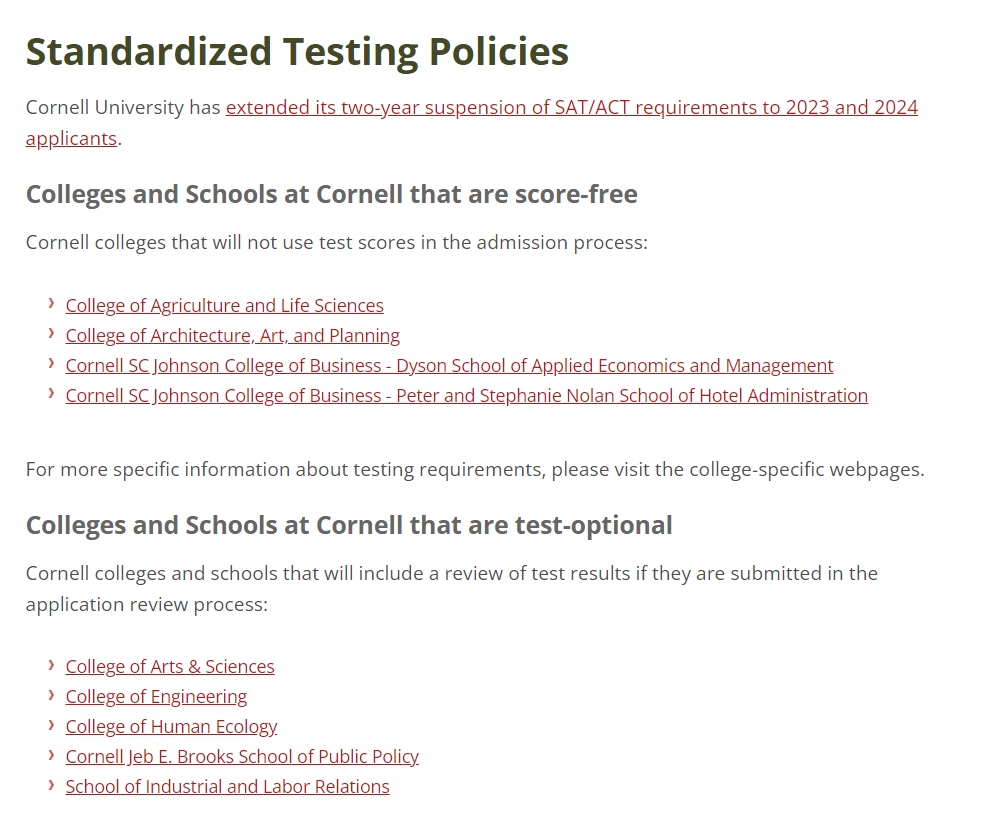983x830 pixels.
Task: Open Dyson School of Applied Economics link
Action: click(x=449, y=366)
